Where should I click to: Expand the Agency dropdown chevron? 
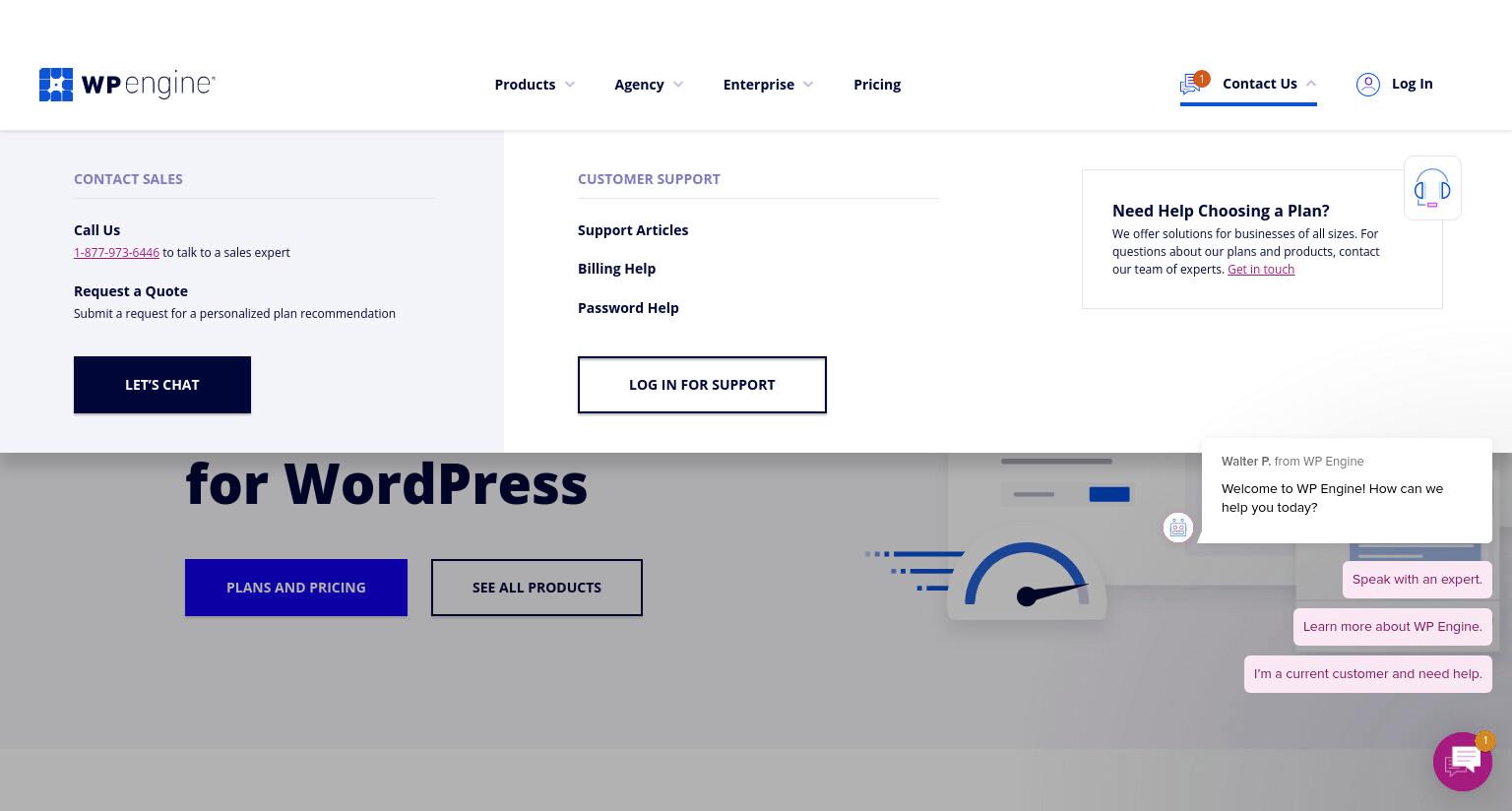pyautogui.click(x=678, y=85)
